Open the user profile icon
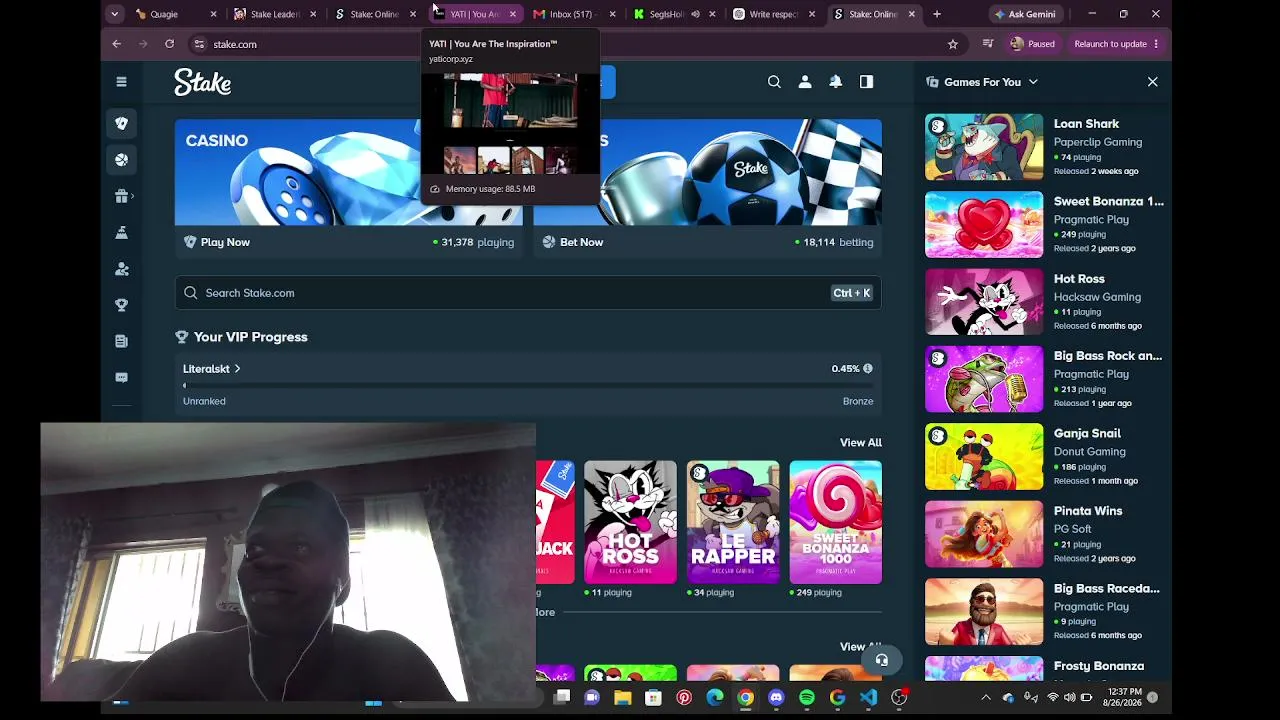The height and width of the screenshot is (720, 1280). click(805, 82)
